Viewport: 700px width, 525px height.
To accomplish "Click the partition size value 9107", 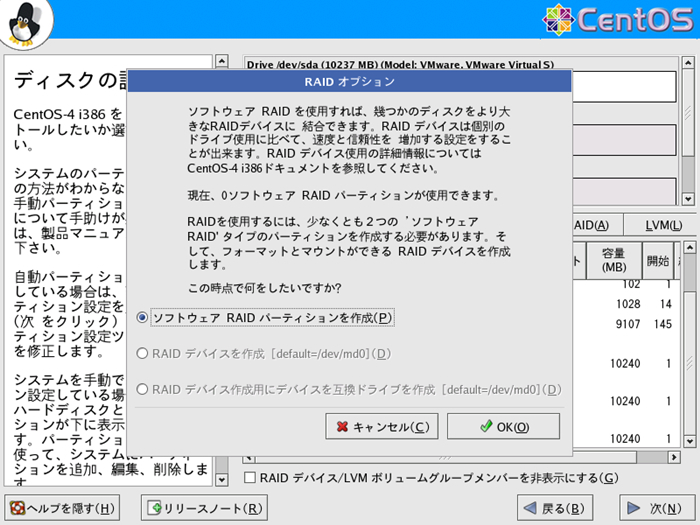I will coord(628,324).
